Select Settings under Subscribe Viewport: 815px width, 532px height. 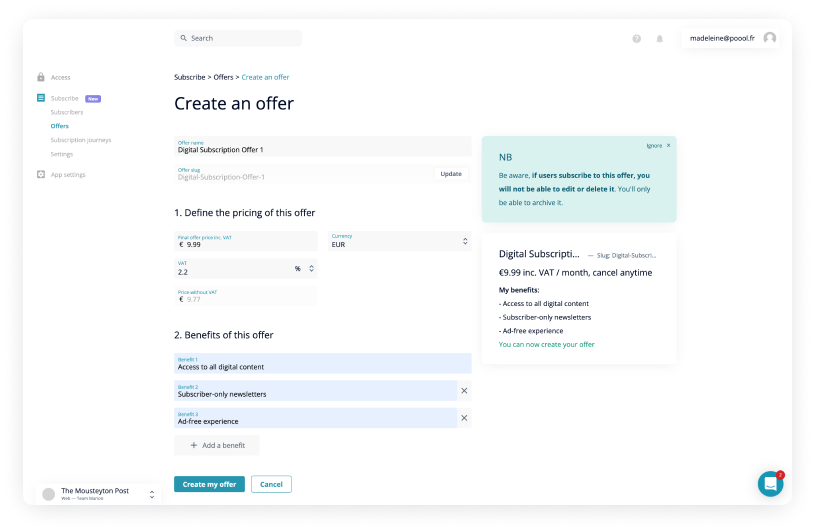coord(62,154)
